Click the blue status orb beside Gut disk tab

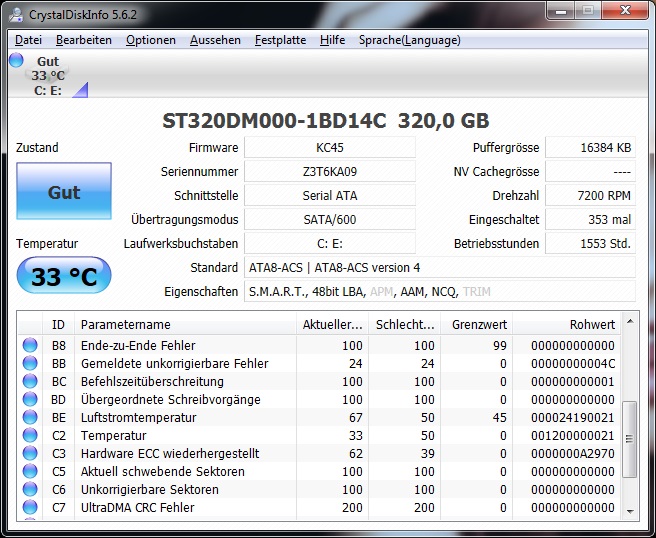point(16,60)
